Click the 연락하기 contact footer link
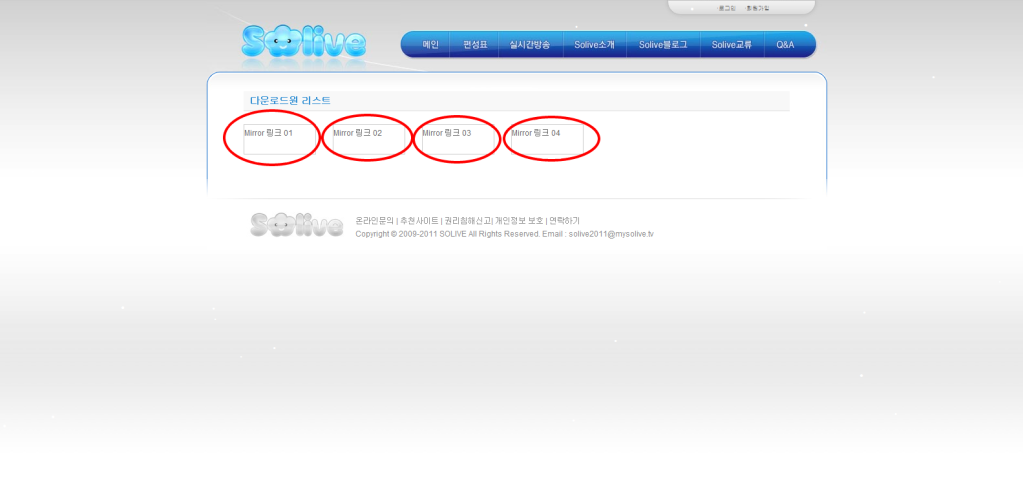Image resolution: width=1023 pixels, height=490 pixels. (x=564, y=221)
